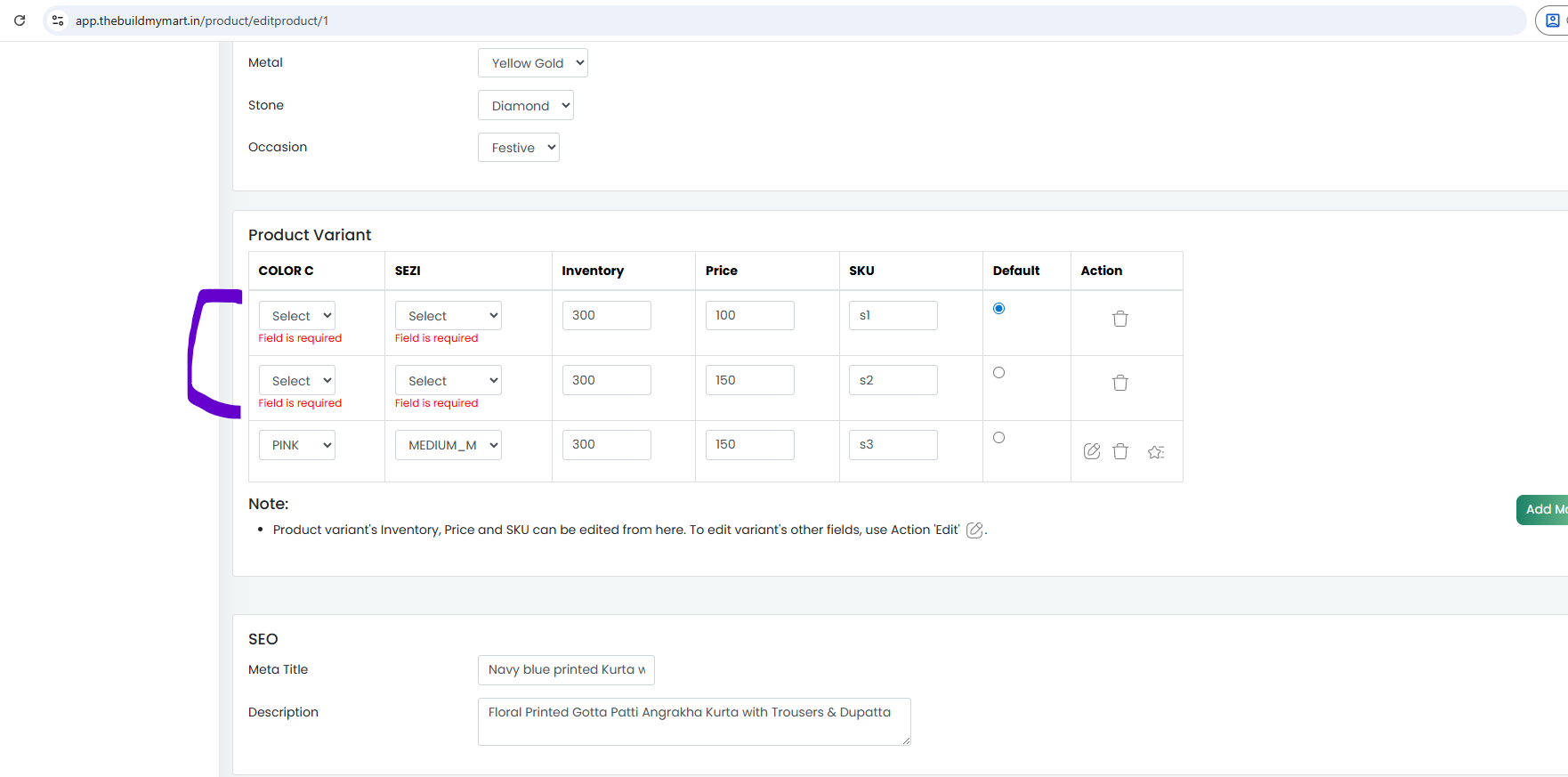Open the MEDIUM_M size dropdown

tap(449, 445)
